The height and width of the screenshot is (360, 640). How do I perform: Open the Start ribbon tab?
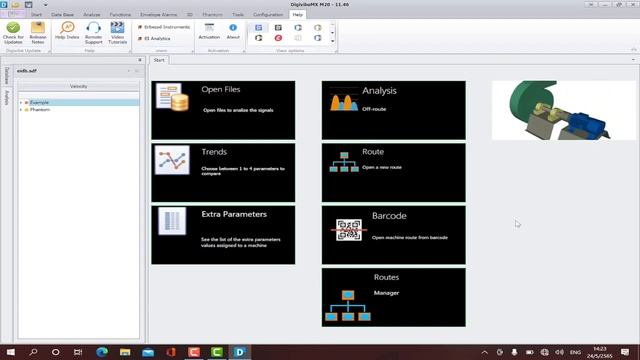36,14
